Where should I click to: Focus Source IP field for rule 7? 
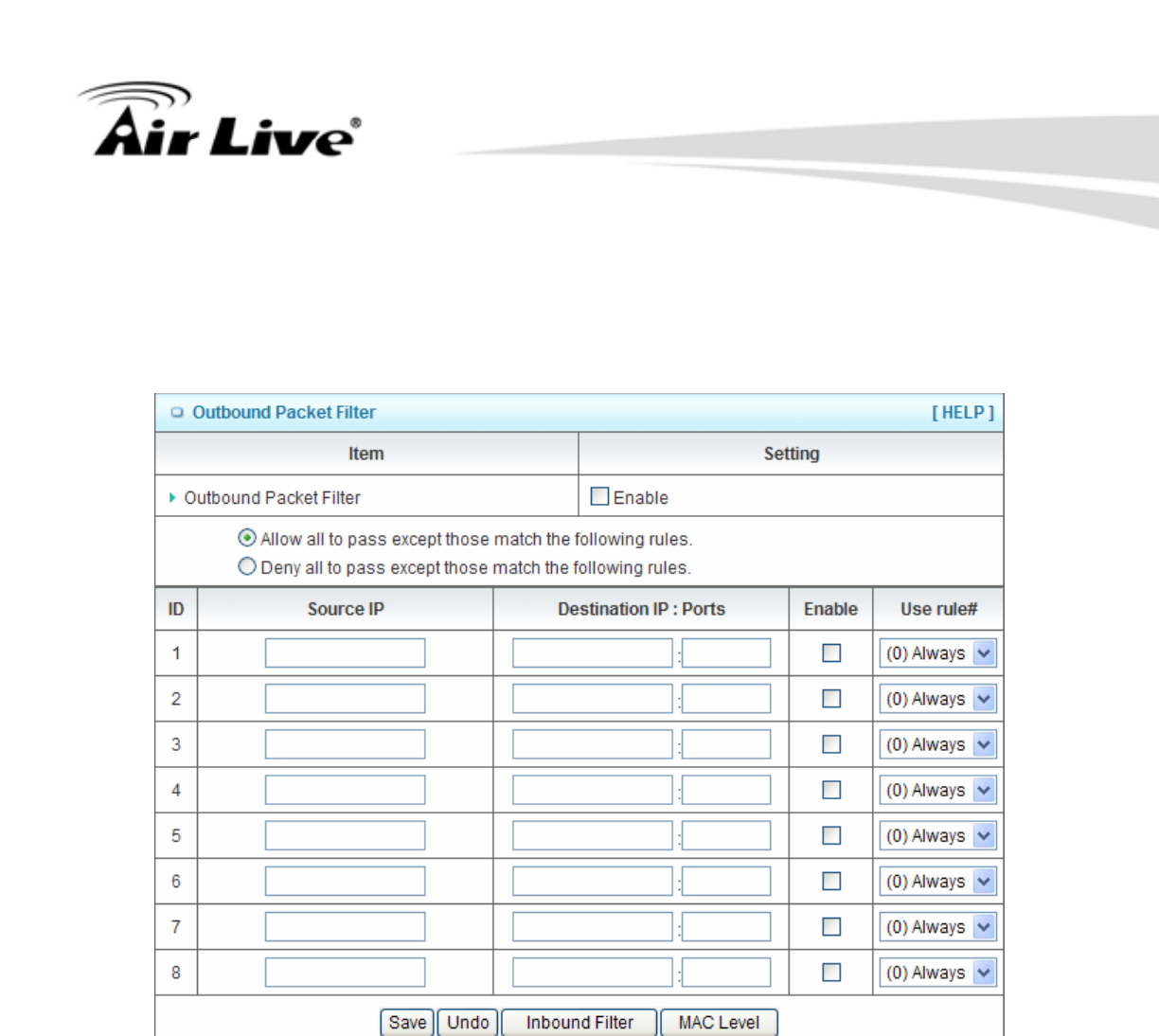[345, 926]
